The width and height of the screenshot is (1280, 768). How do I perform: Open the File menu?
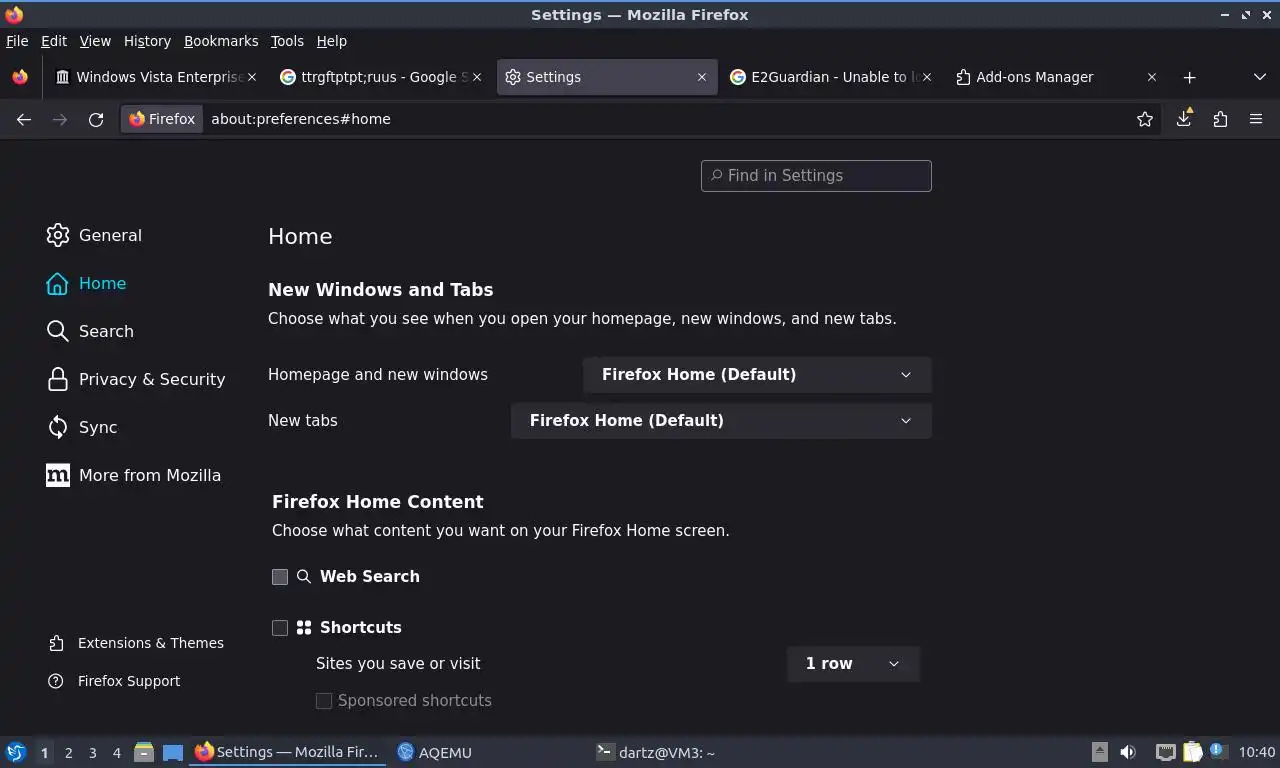tap(17, 41)
